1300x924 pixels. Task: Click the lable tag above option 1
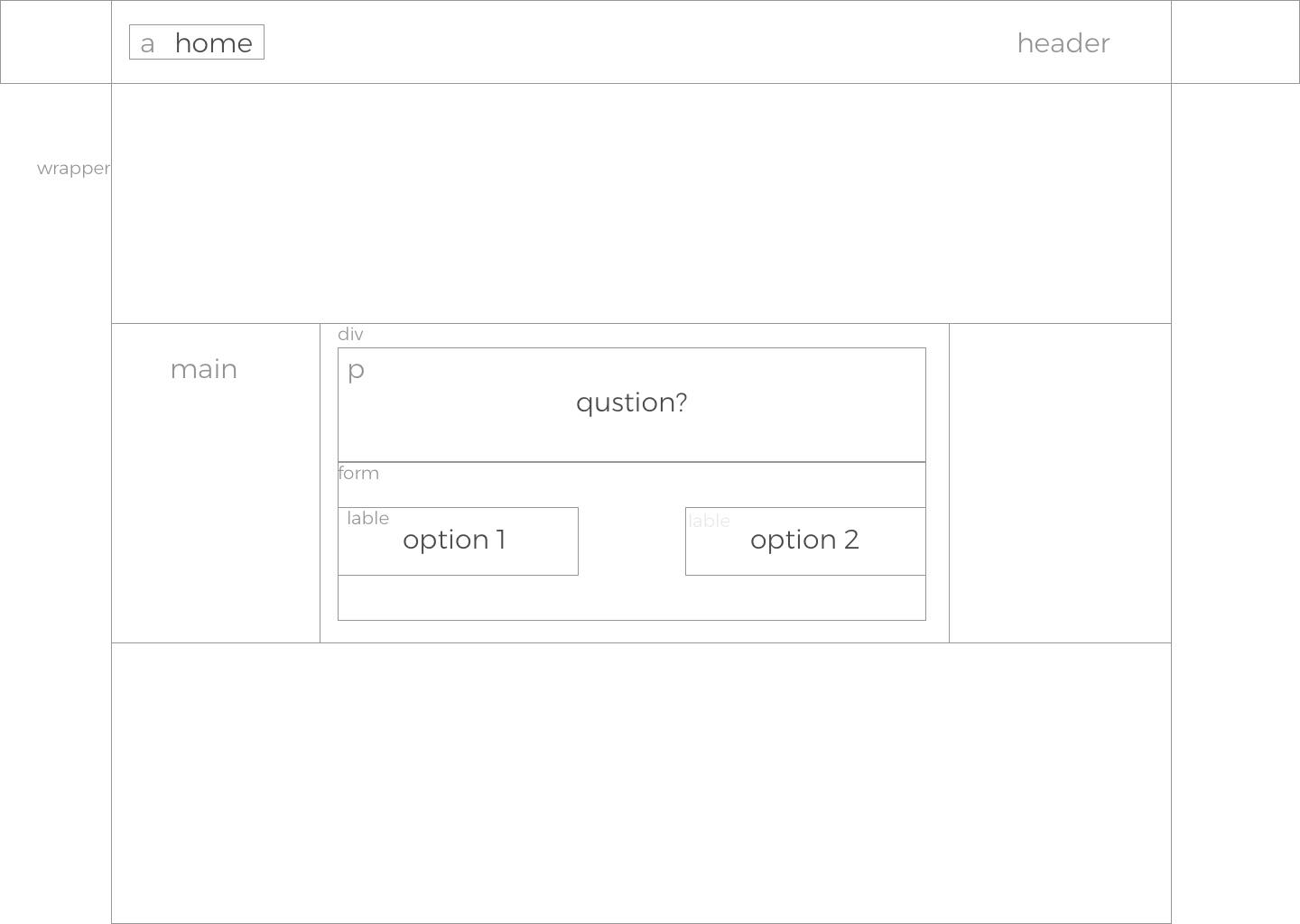368,518
